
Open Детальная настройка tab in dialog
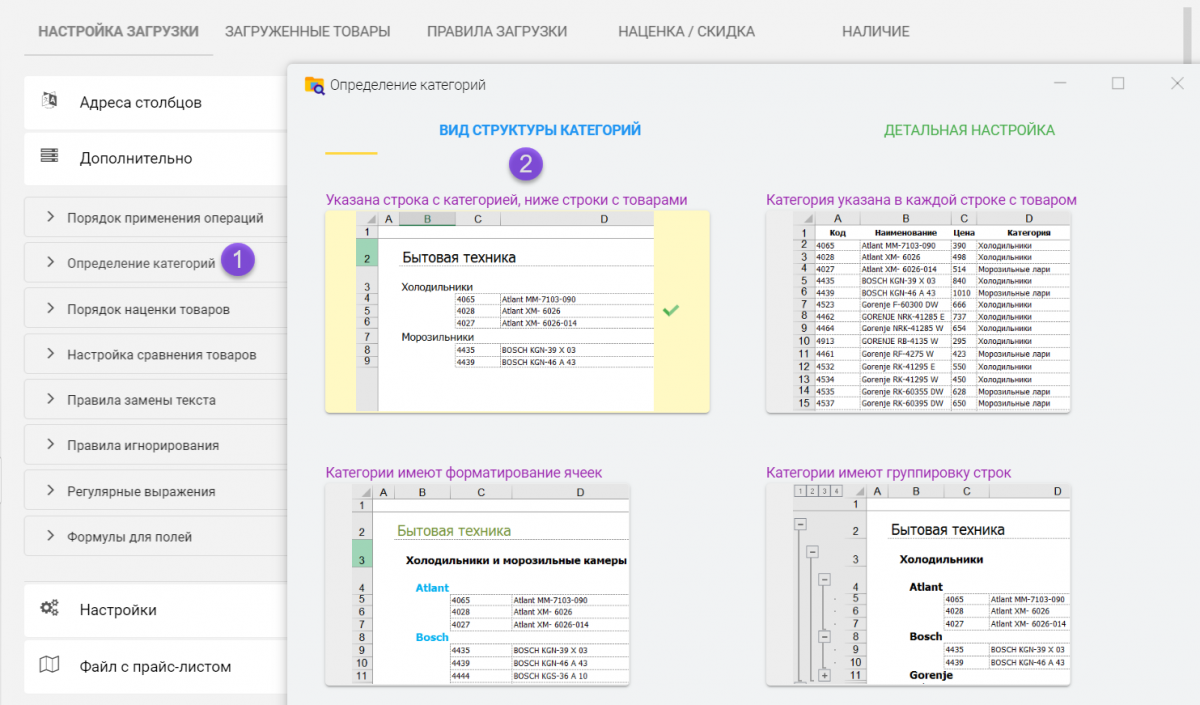point(968,130)
